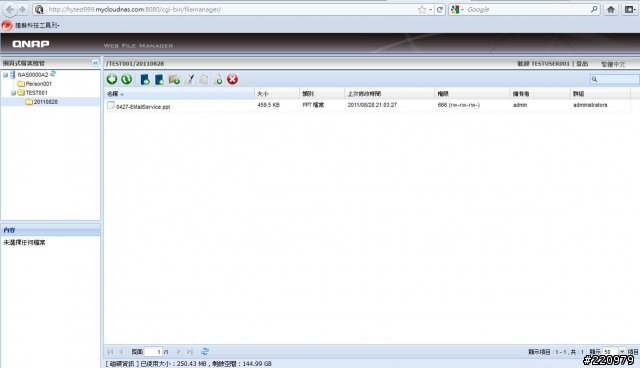Go to the previous page button

pos(121,351)
